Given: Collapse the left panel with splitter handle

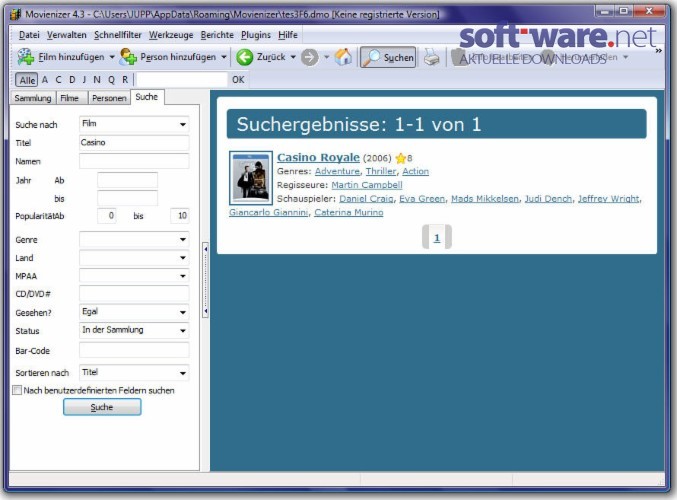Looking at the screenshot, I should (x=206, y=280).
